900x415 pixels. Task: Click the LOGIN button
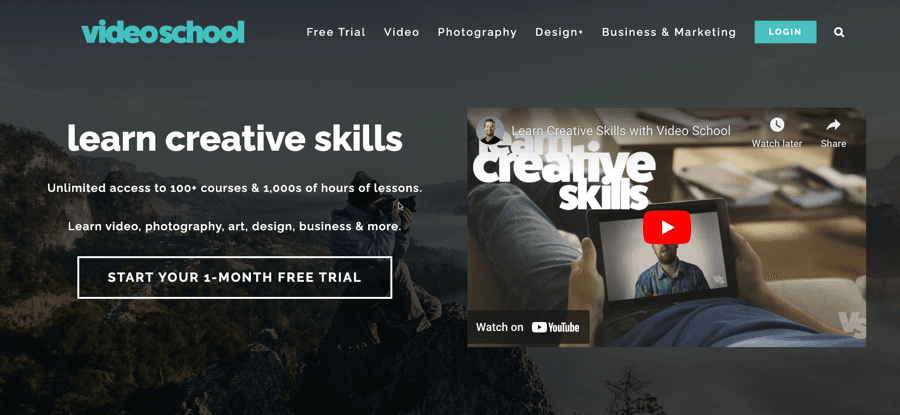point(785,32)
